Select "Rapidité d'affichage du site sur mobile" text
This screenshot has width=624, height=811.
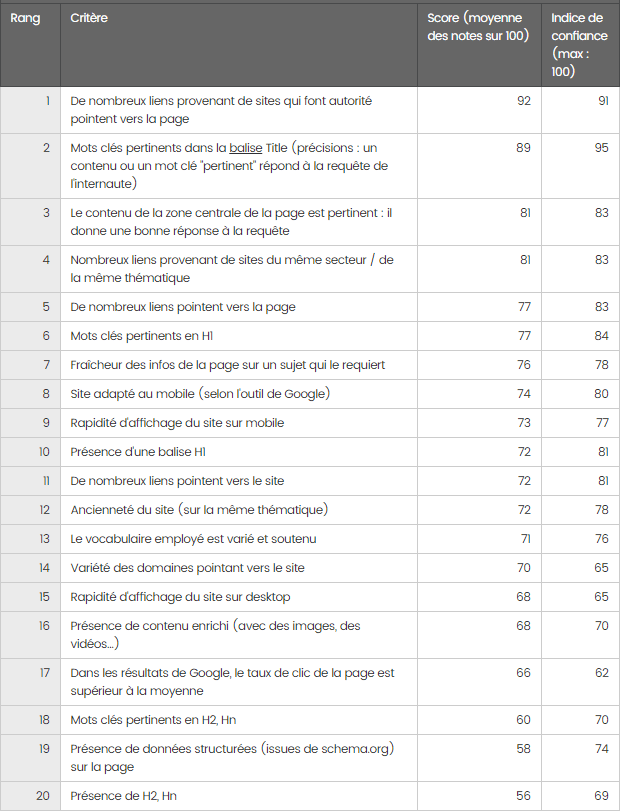click(177, 423)
